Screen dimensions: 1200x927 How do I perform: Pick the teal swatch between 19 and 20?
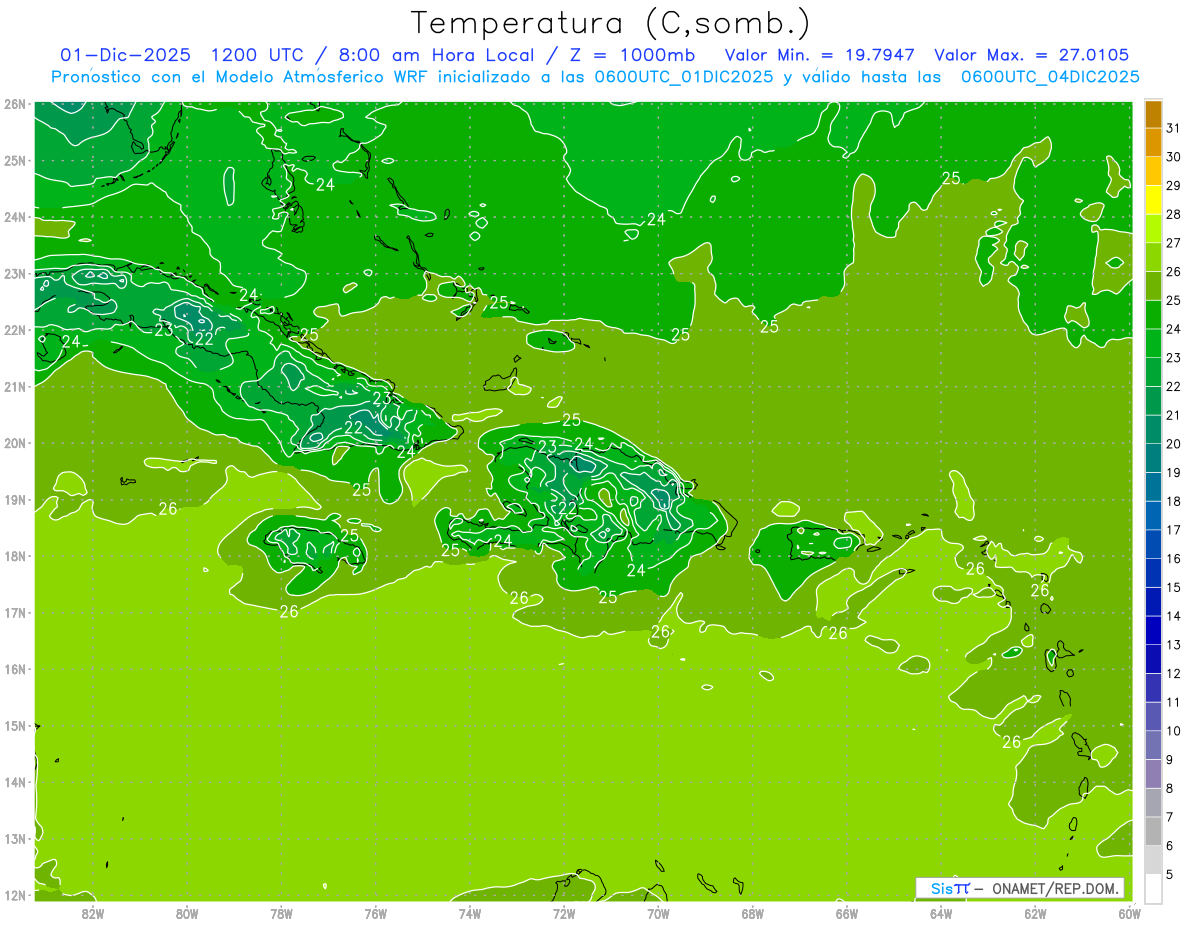[1153, 458]
